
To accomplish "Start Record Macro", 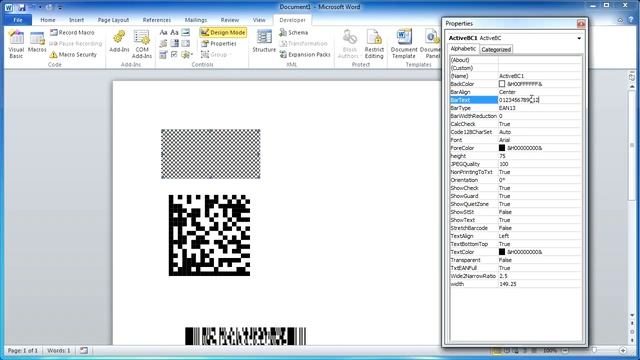I will [x=72, y=32].
